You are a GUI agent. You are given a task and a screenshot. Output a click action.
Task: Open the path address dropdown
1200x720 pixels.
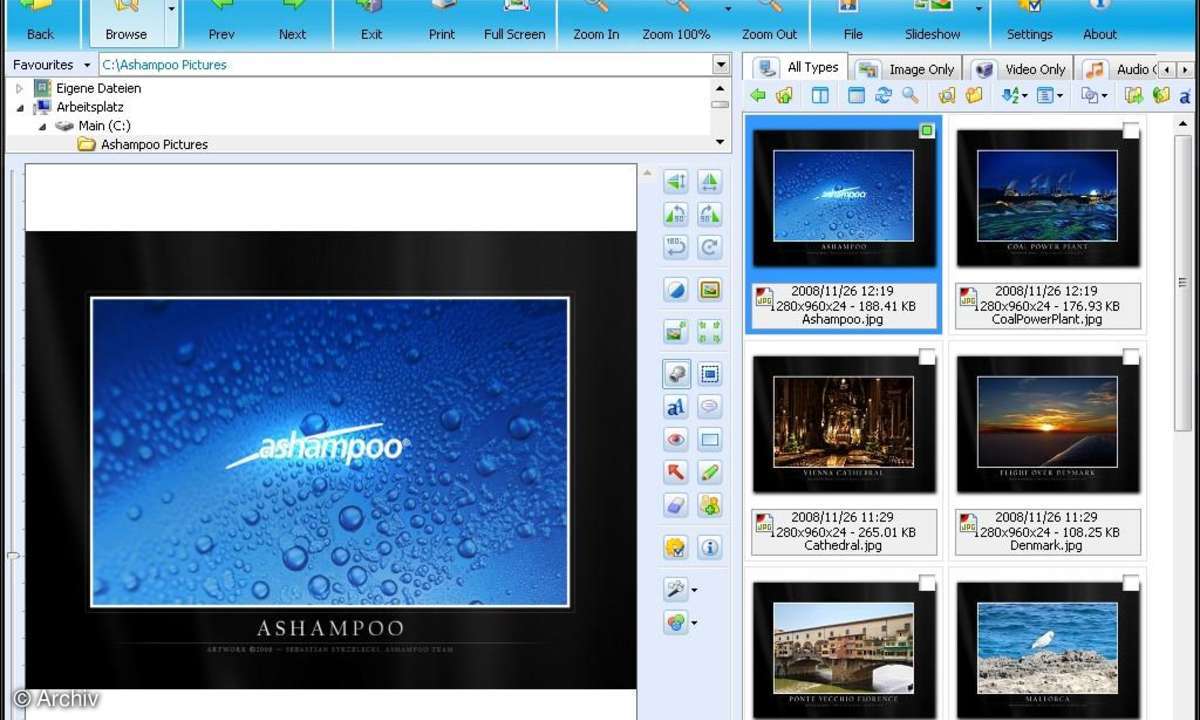pos(720,65)
